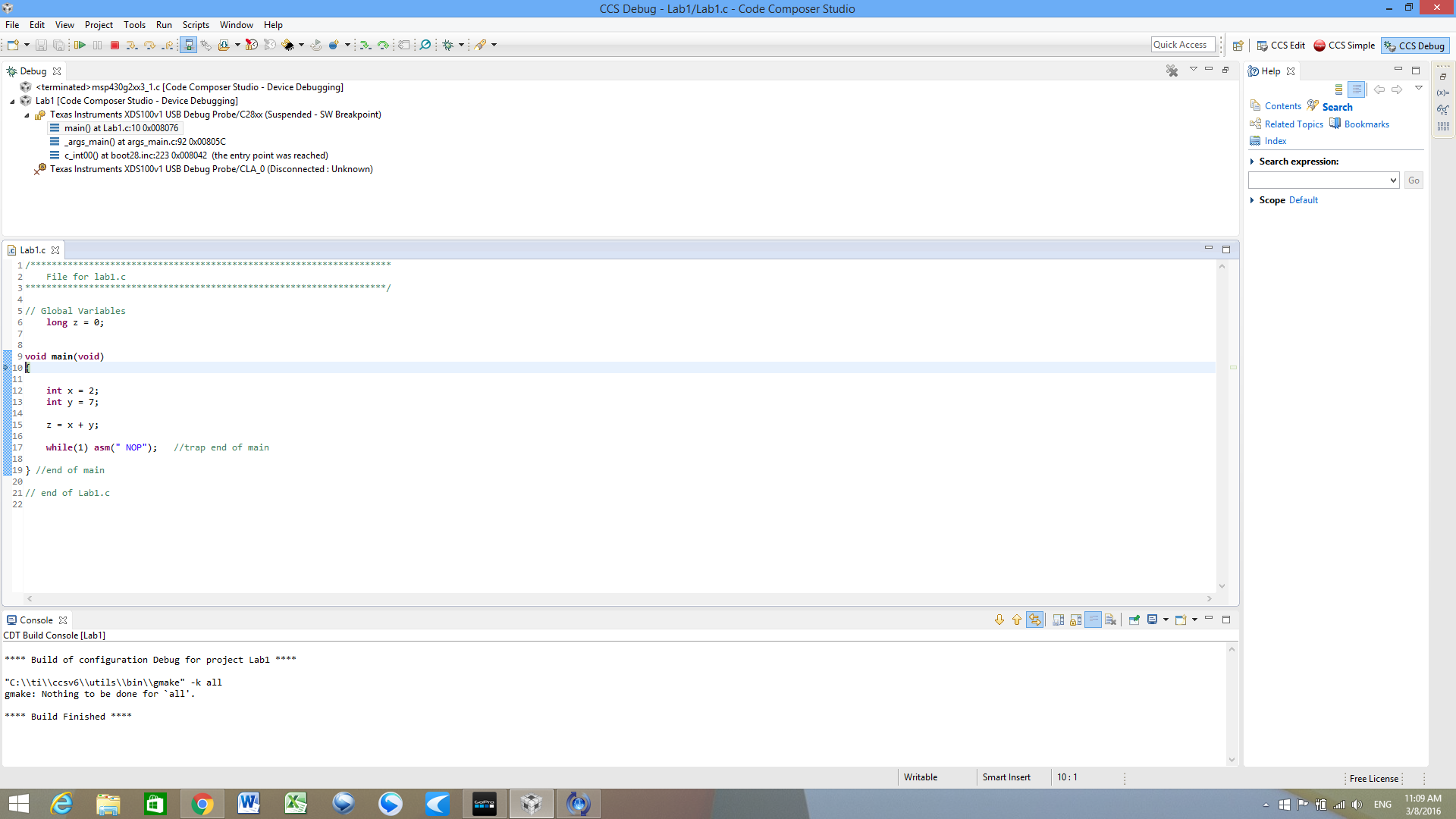This screenshot has height=819, width=1456.
Task: Toggle Help highlighted show result descriptions
Action: pos(1357,89)
